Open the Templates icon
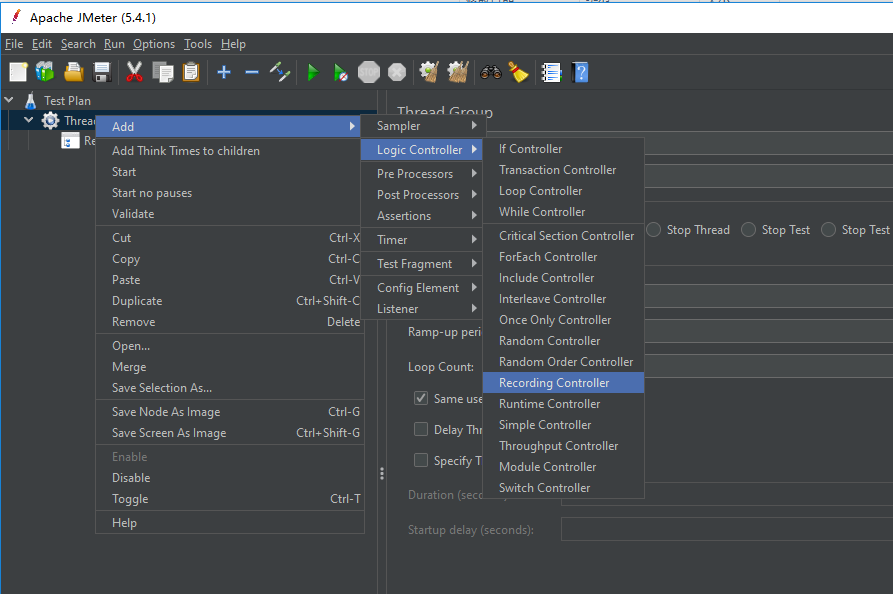 coord(45,72)
